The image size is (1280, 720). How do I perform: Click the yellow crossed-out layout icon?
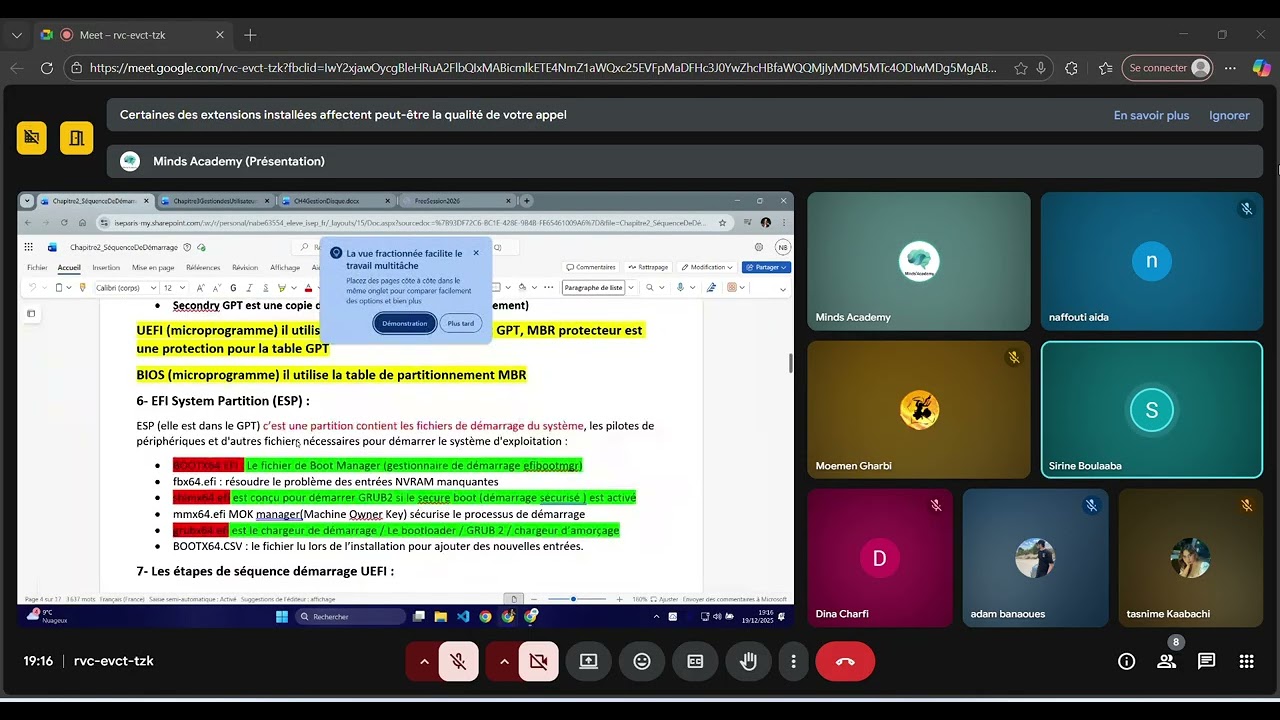[32, 137]
